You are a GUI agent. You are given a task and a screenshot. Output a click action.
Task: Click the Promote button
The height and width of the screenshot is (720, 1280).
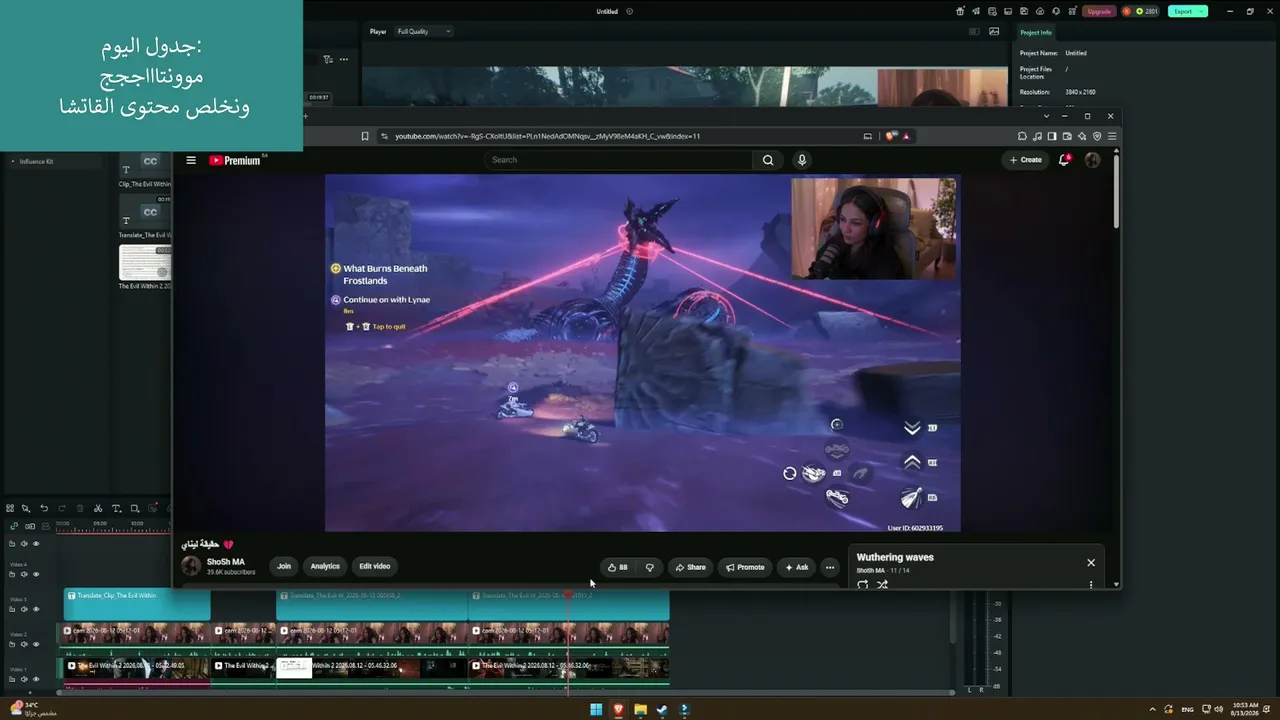pos(745,567)
